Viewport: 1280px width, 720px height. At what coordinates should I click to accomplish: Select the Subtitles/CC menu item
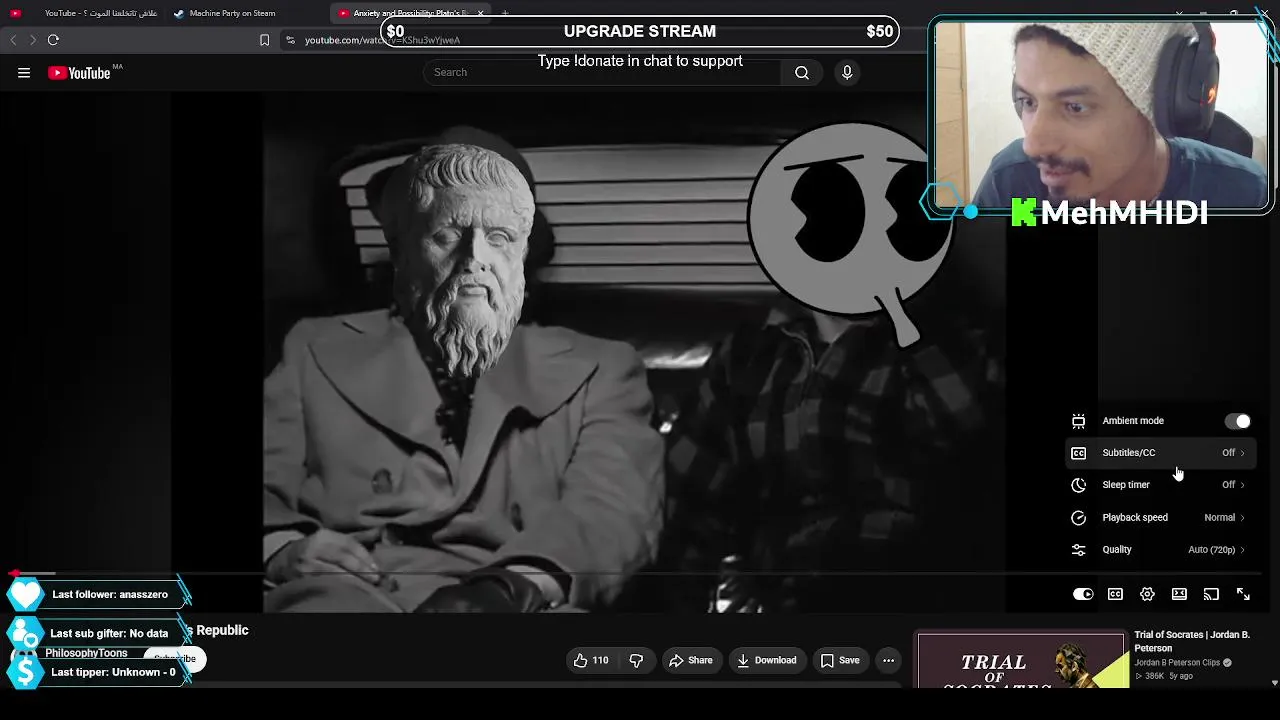[x=1160, y=453]
